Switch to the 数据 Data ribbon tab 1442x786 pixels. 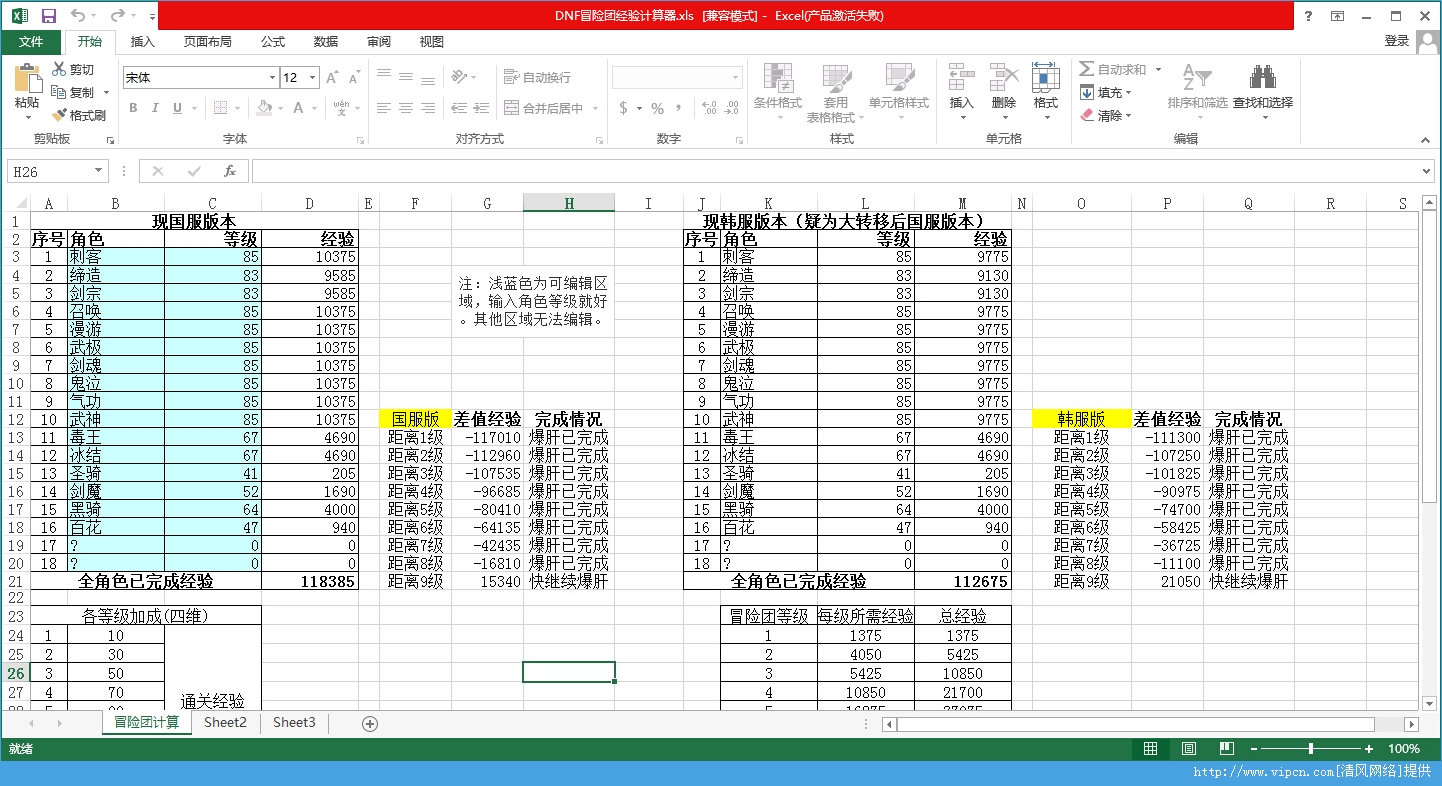326,41
